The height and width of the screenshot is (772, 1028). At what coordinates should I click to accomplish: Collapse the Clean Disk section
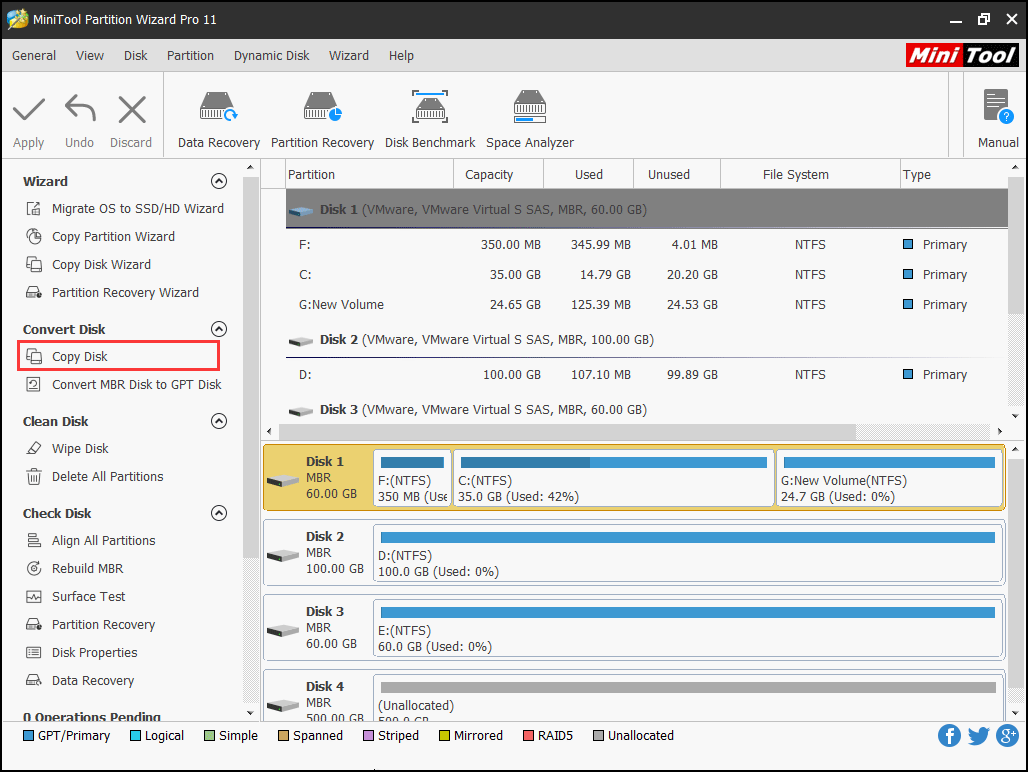click(219, 421)
